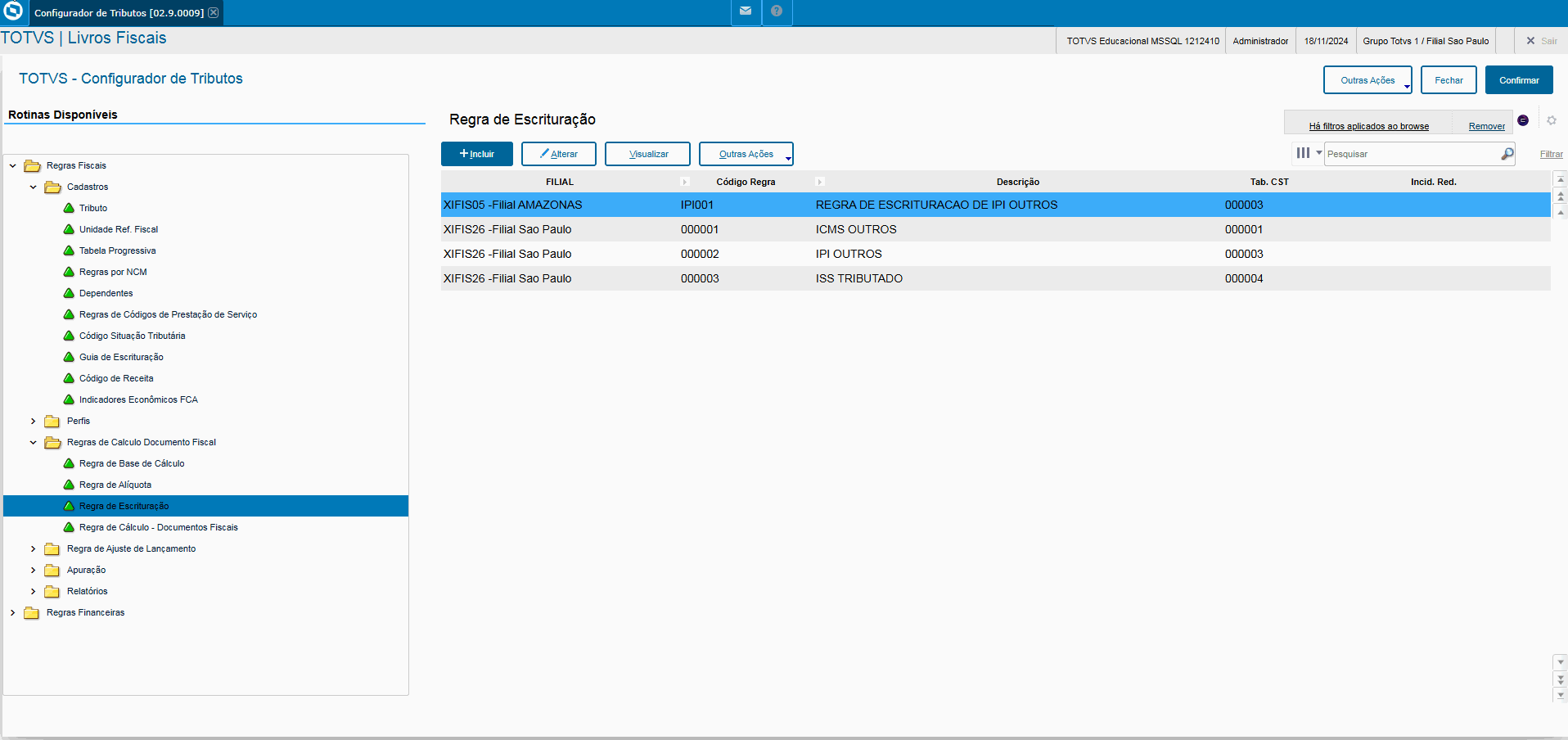Click the purple circle icon beside Remover
Viewport: 1568px width, 740px height.
tap(1523, 120)
